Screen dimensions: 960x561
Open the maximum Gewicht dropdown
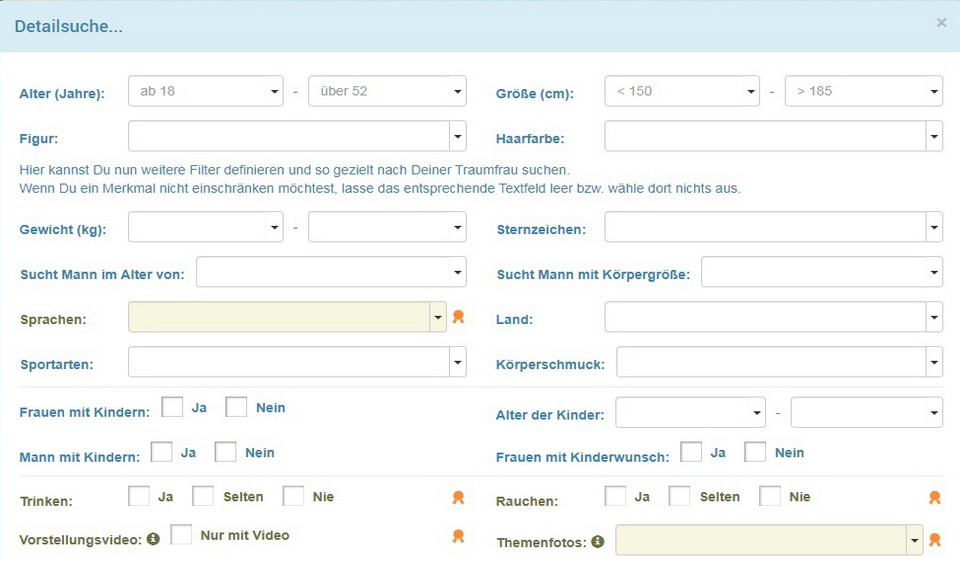[387, 227]
